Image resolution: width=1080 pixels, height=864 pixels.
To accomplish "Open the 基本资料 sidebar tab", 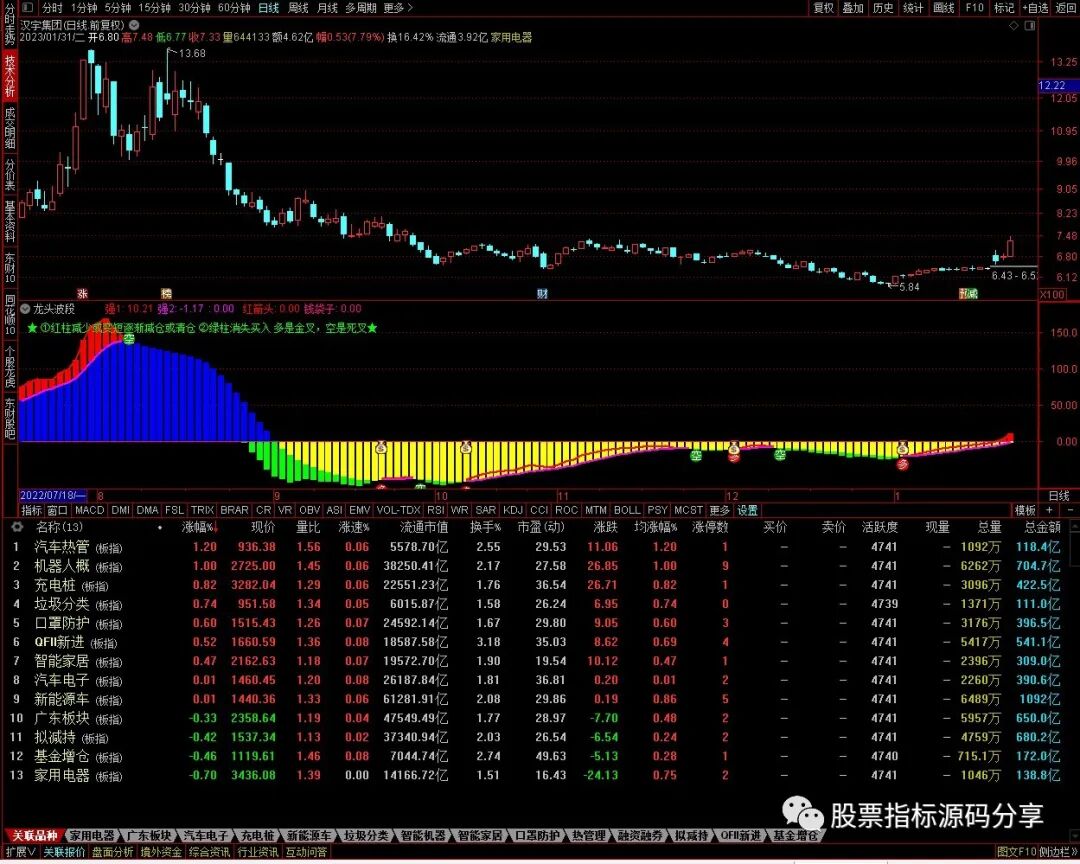I will coord(10,220).
